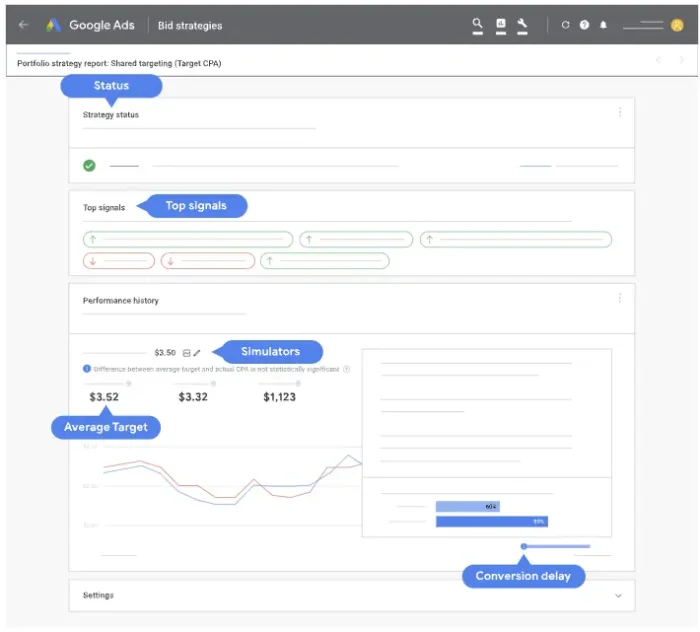Viewport: 700px width, 632px height.
Task: Click help icon after statistically significant text
Action: (346, 369)
